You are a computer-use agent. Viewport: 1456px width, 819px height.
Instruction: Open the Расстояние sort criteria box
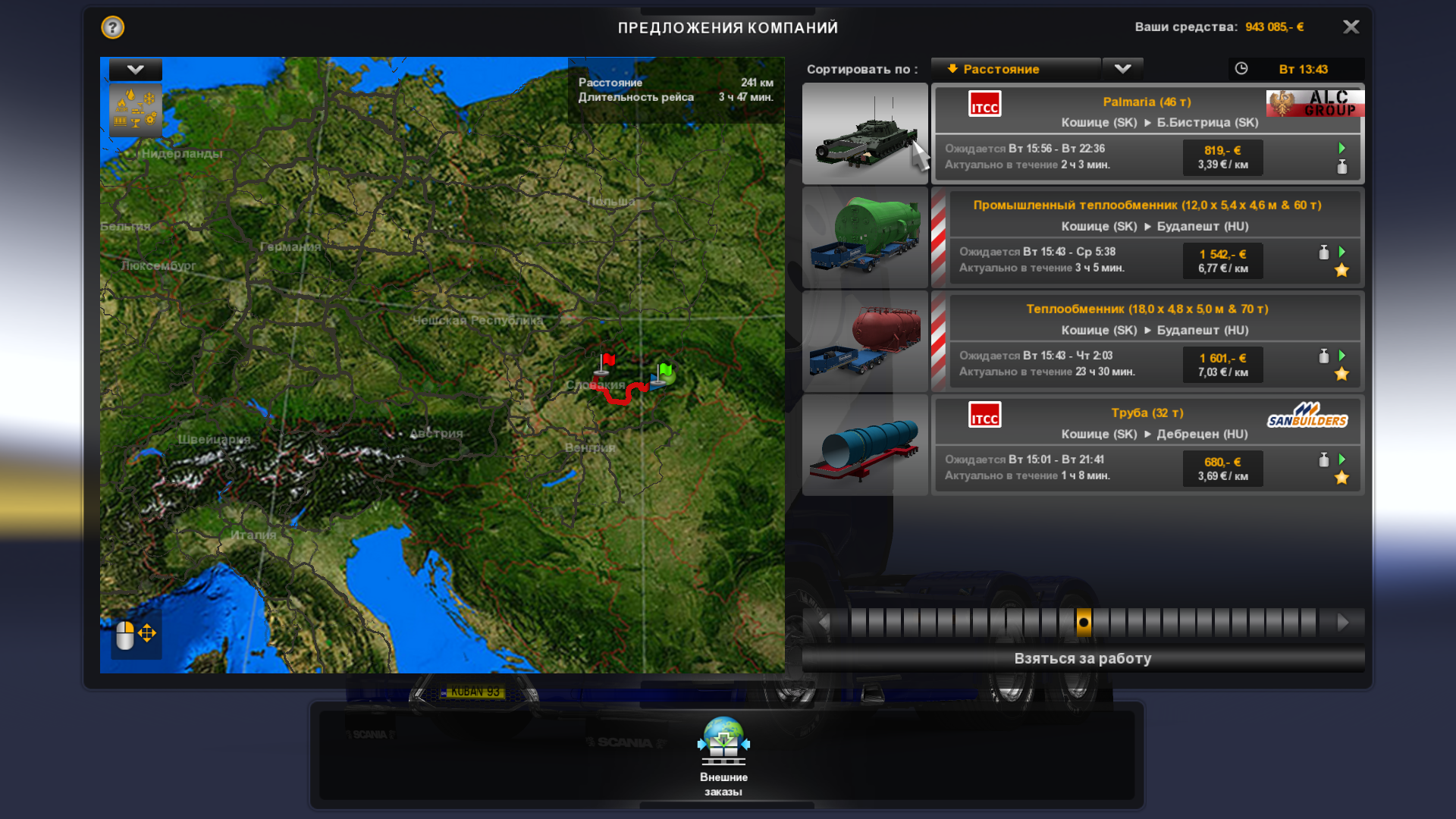1015,69
